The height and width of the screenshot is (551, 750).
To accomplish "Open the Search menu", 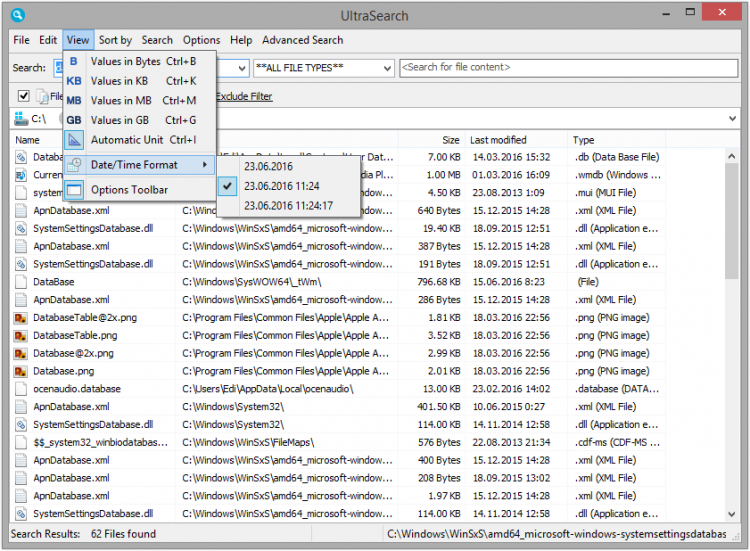I will click(x=157, y=40).
